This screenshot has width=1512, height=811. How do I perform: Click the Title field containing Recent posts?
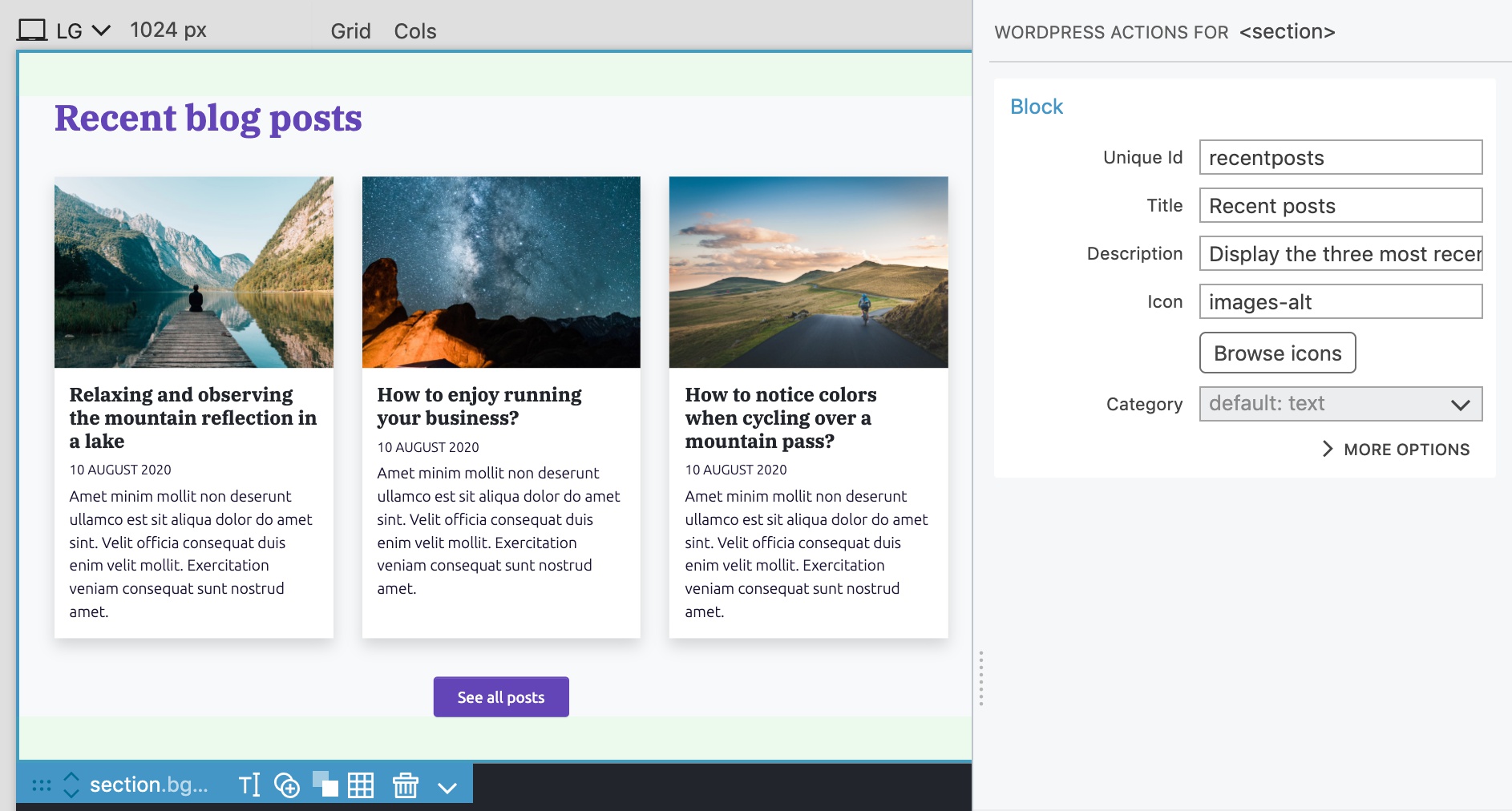[x=1340, y=205]
